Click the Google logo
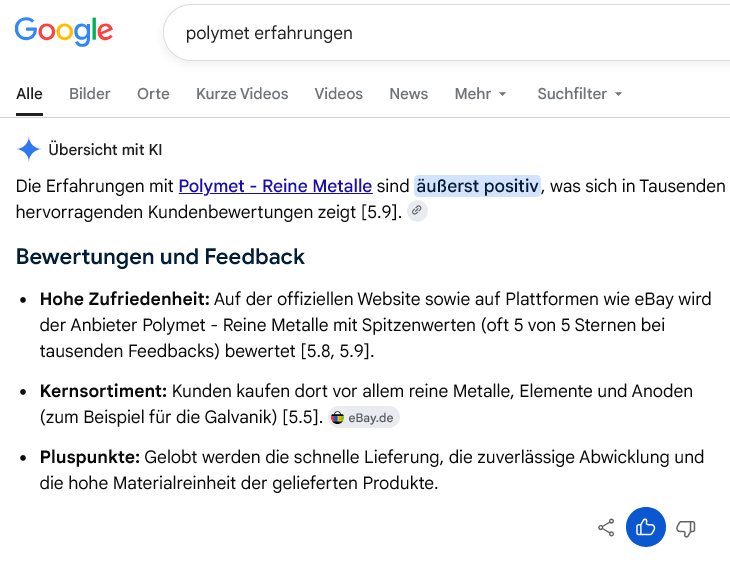 [x=64, y=31]
